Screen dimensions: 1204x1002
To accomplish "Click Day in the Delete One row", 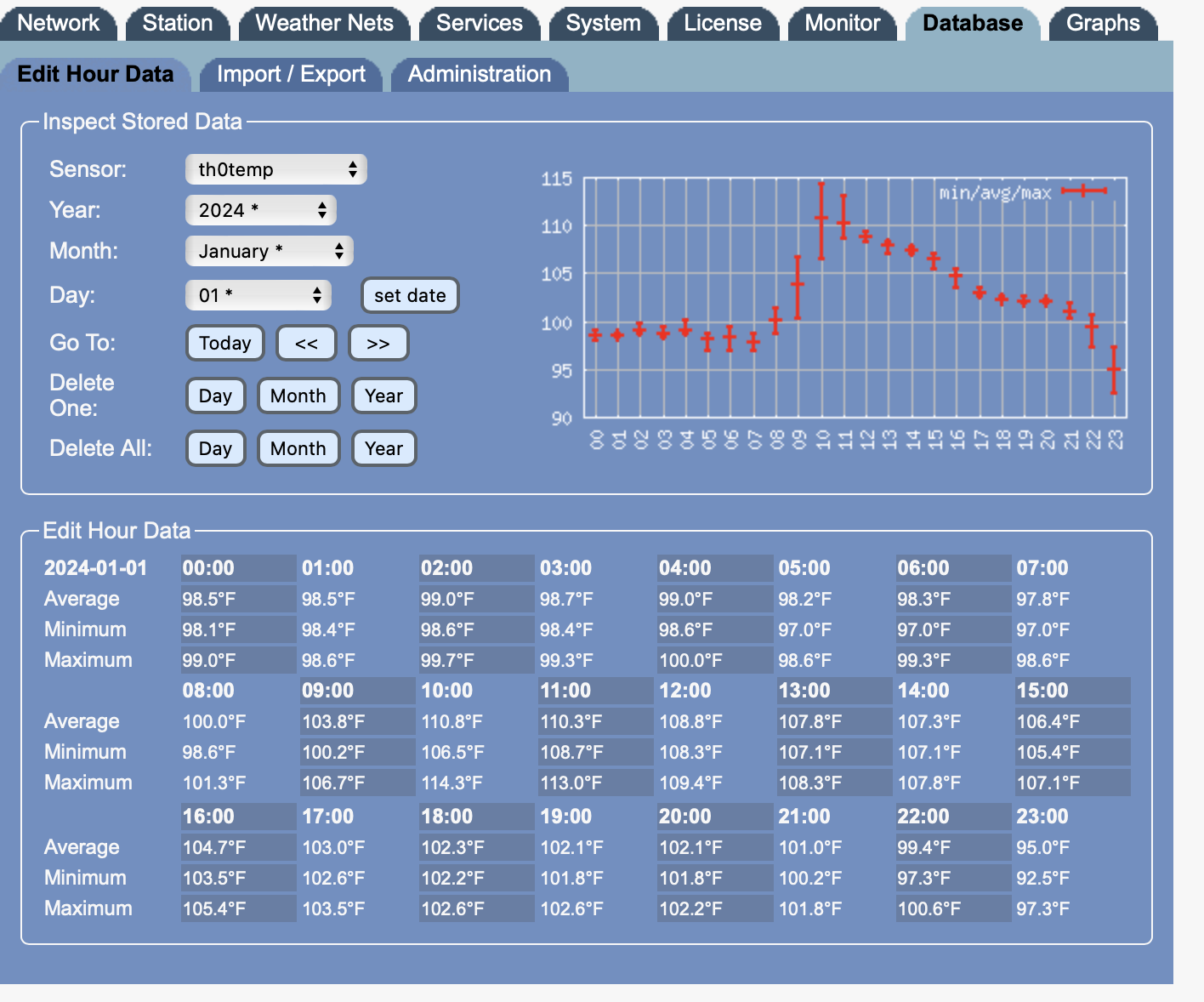I will coord(215,396).
